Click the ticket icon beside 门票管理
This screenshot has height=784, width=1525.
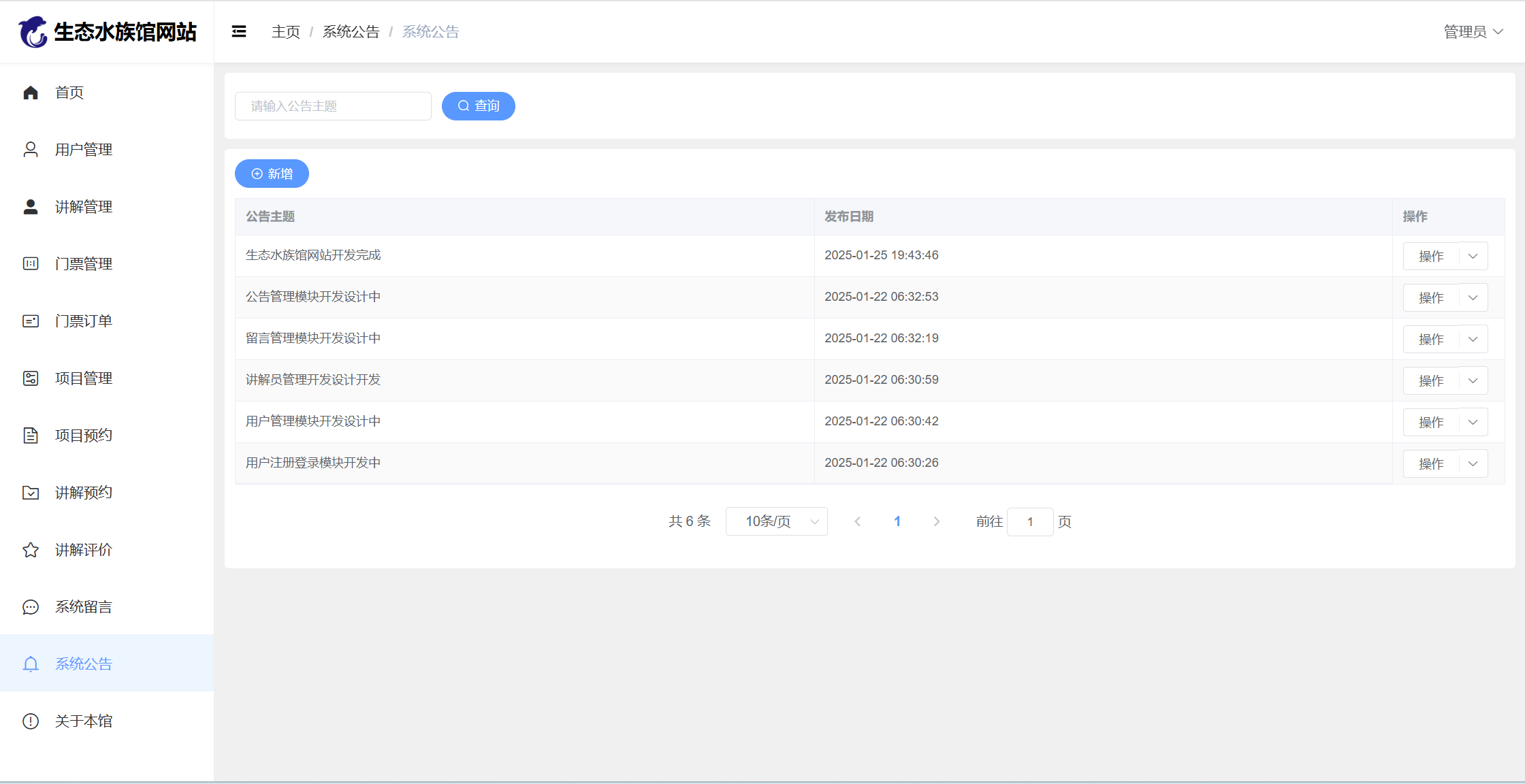click(x=31, y=264)
